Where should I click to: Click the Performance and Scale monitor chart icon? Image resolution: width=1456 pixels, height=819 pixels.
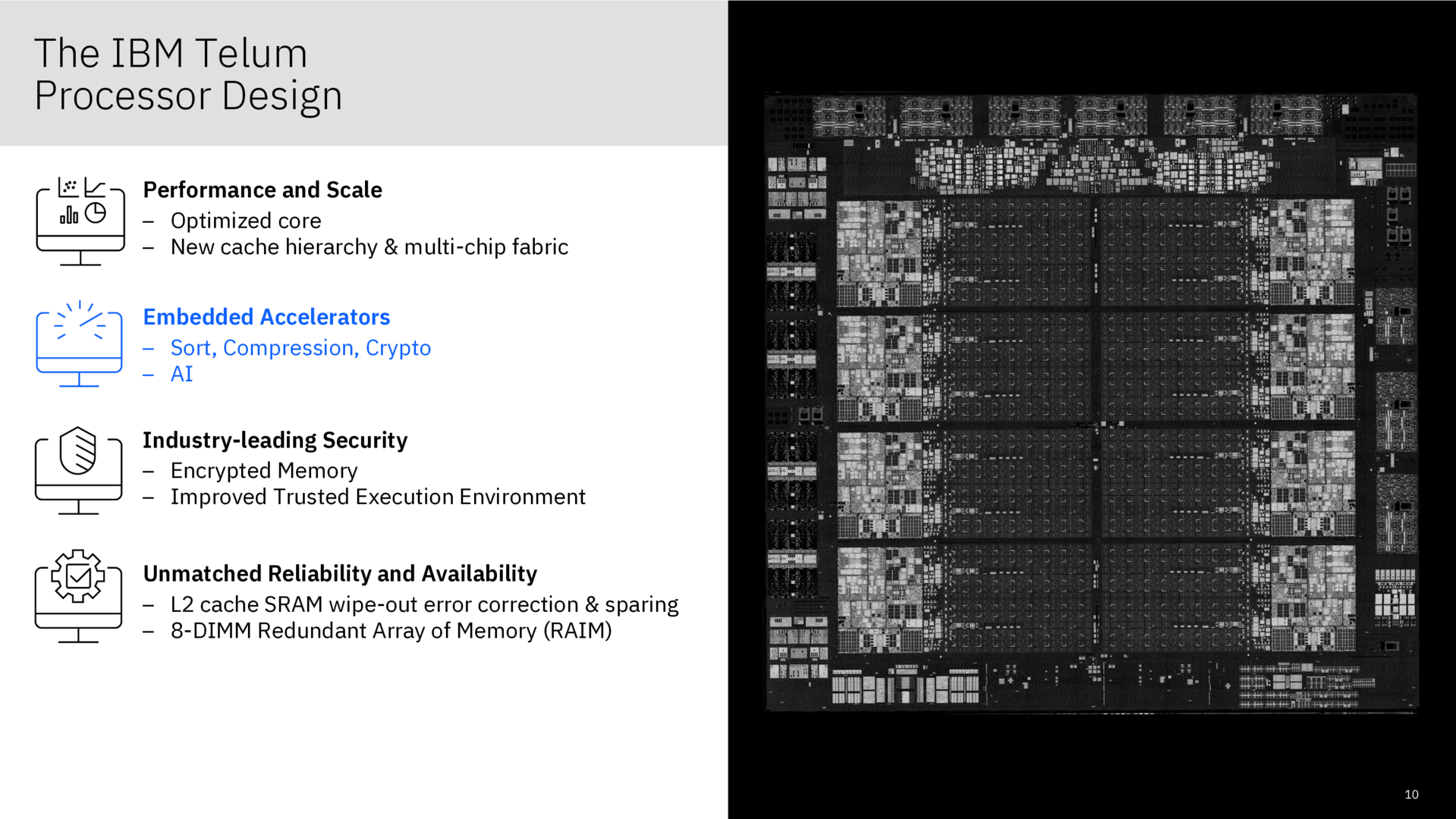point(80,221)
